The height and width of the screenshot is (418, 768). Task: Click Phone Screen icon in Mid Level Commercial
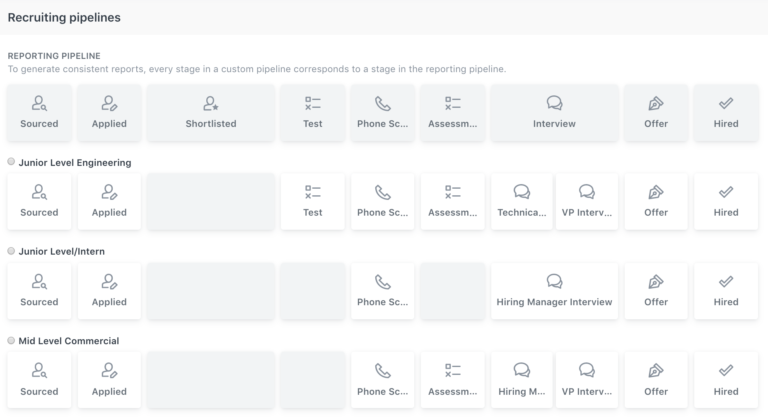[x=383, y=370]
